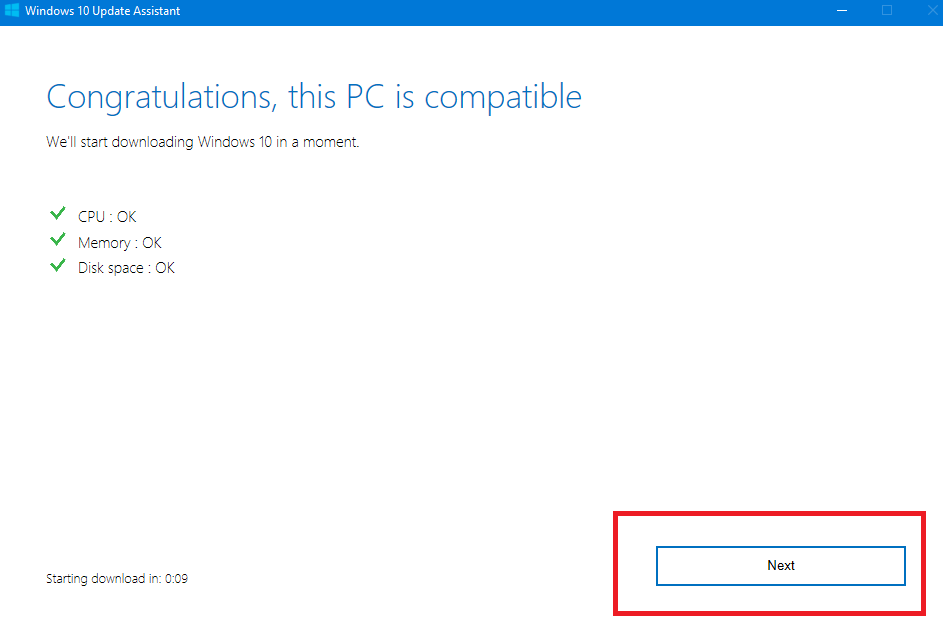Viewport: 943px width, 623px height.
Task: Click the Windows logo in title bar
Action: [x=11, y=10]
